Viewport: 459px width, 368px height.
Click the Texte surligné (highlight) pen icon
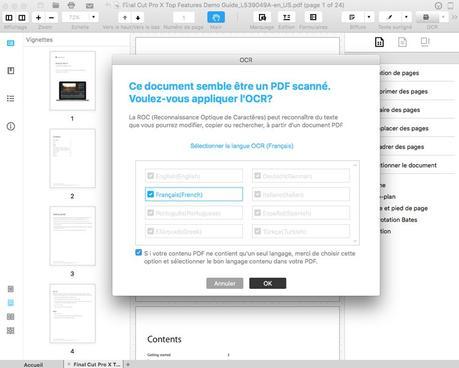click(389, 17)
